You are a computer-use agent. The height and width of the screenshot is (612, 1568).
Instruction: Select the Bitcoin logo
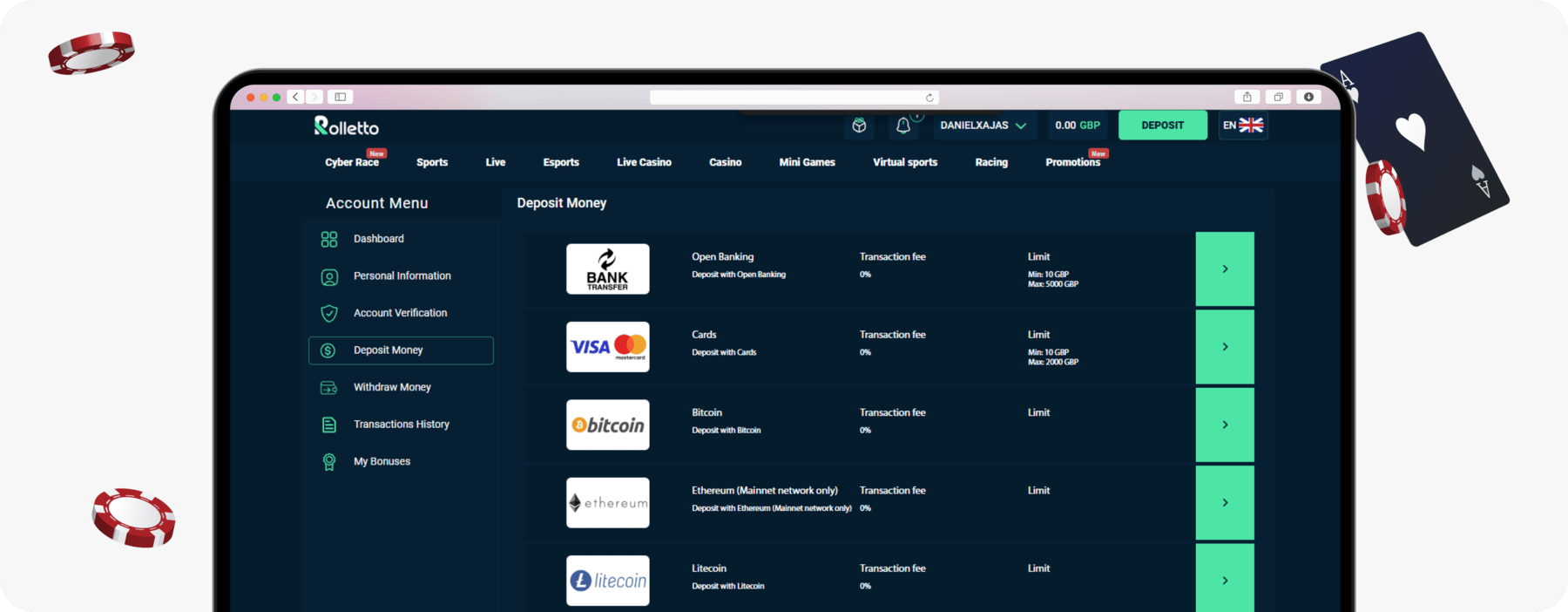click(608, 425)
